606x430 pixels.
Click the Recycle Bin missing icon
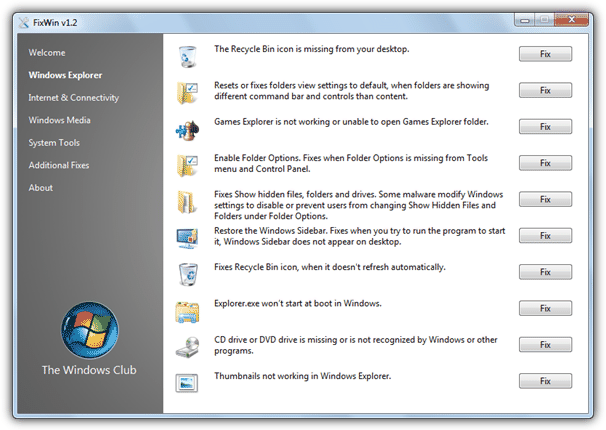187,56
